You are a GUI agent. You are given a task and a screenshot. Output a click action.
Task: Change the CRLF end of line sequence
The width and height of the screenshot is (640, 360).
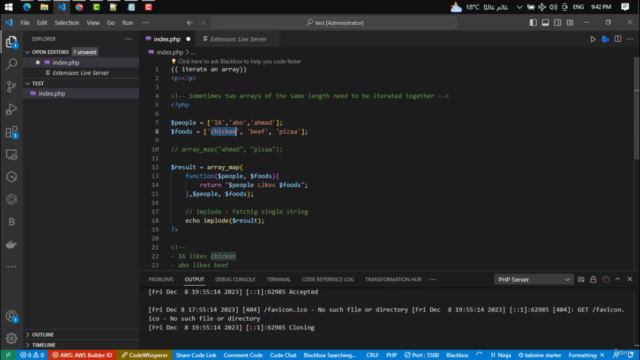click(372, 355)
